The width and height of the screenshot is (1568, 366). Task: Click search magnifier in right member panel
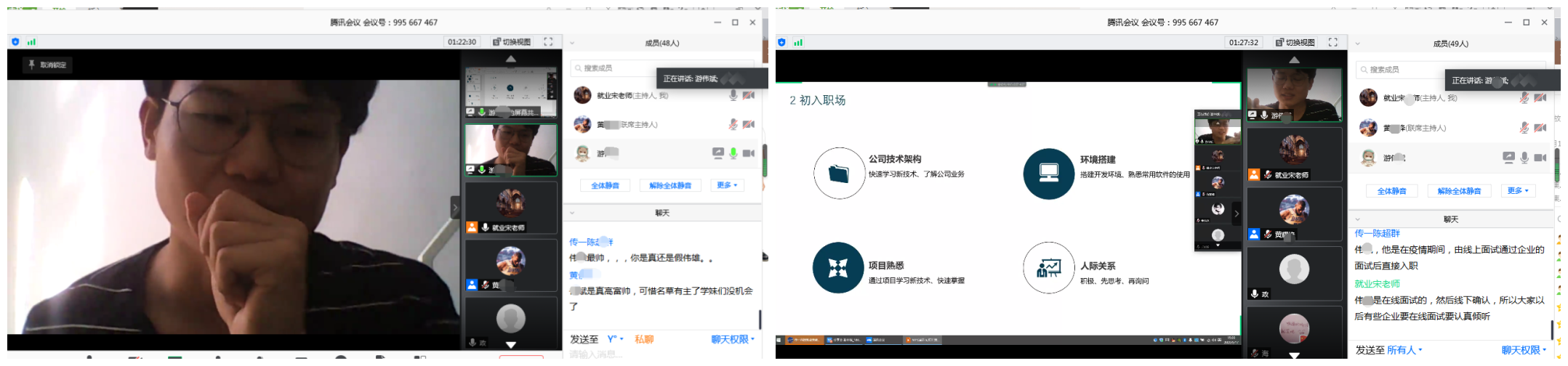[x=1364, y=70]
